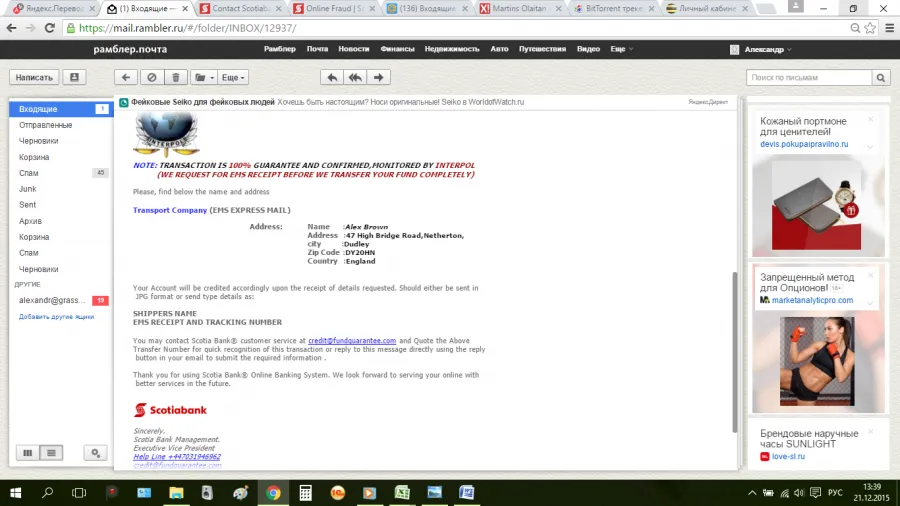
Task: Open the Sent folder
Action: click(x=28, y=205)
